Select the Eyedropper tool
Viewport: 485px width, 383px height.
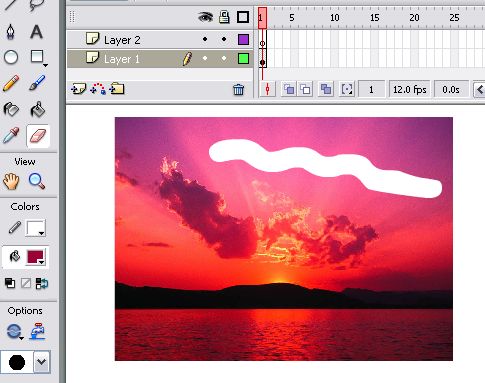11,135
